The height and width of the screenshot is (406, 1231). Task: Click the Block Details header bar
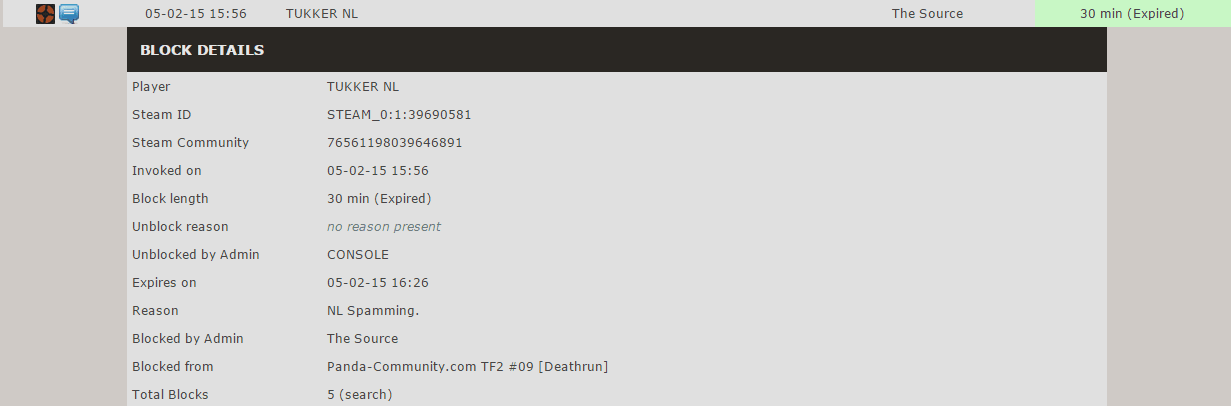pyautogui.click(x=616, y=50)
